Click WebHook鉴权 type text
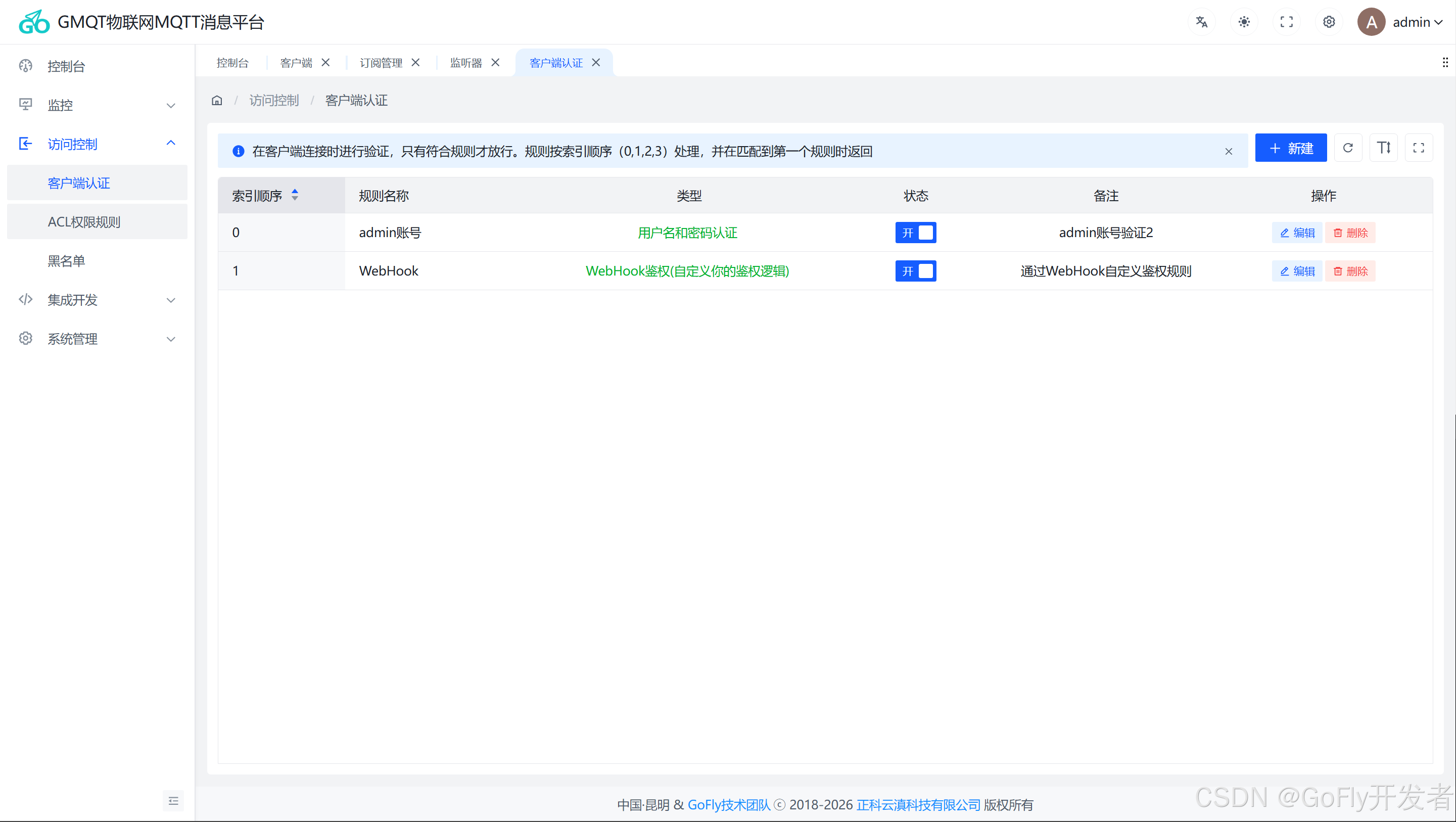The image size is (1456, 822). tap(687, 271)
